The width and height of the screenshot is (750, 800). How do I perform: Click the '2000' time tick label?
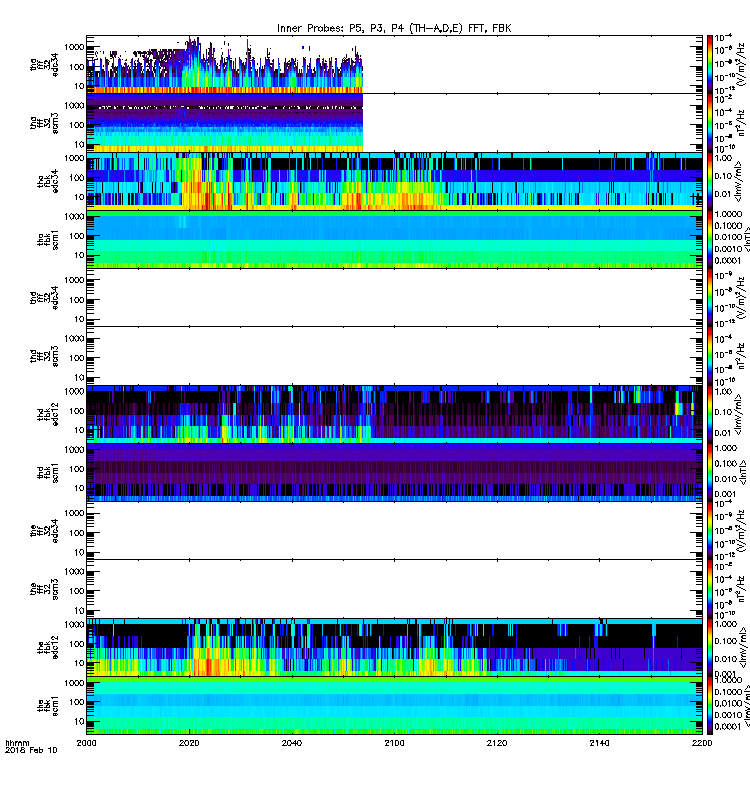[x=86, y=743]
